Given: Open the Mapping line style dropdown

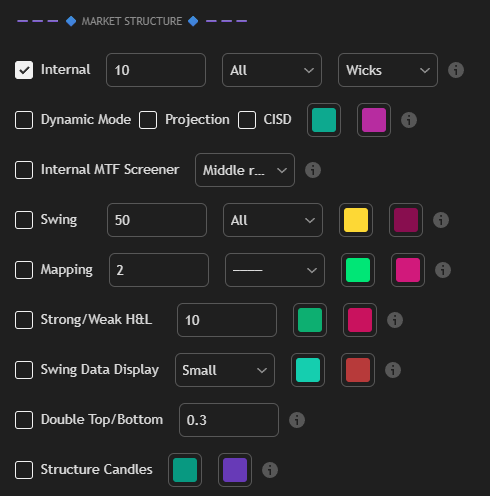Looking at the screenshot, I should pos(275,270).
